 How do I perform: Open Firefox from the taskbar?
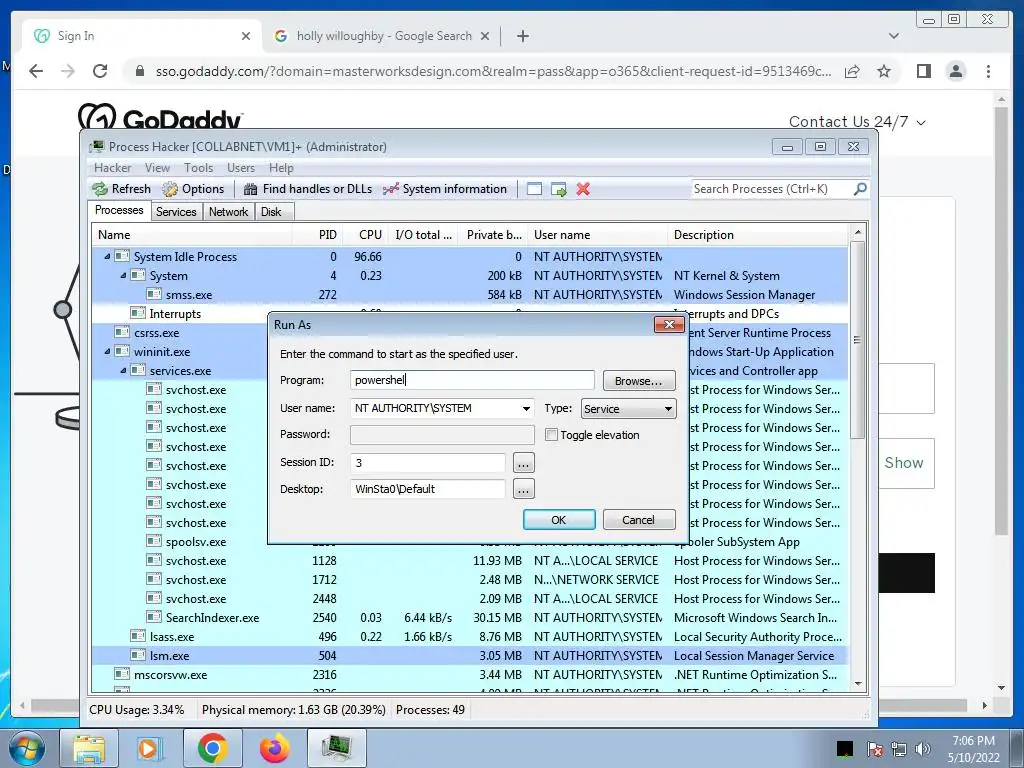(x=274, y=748)
